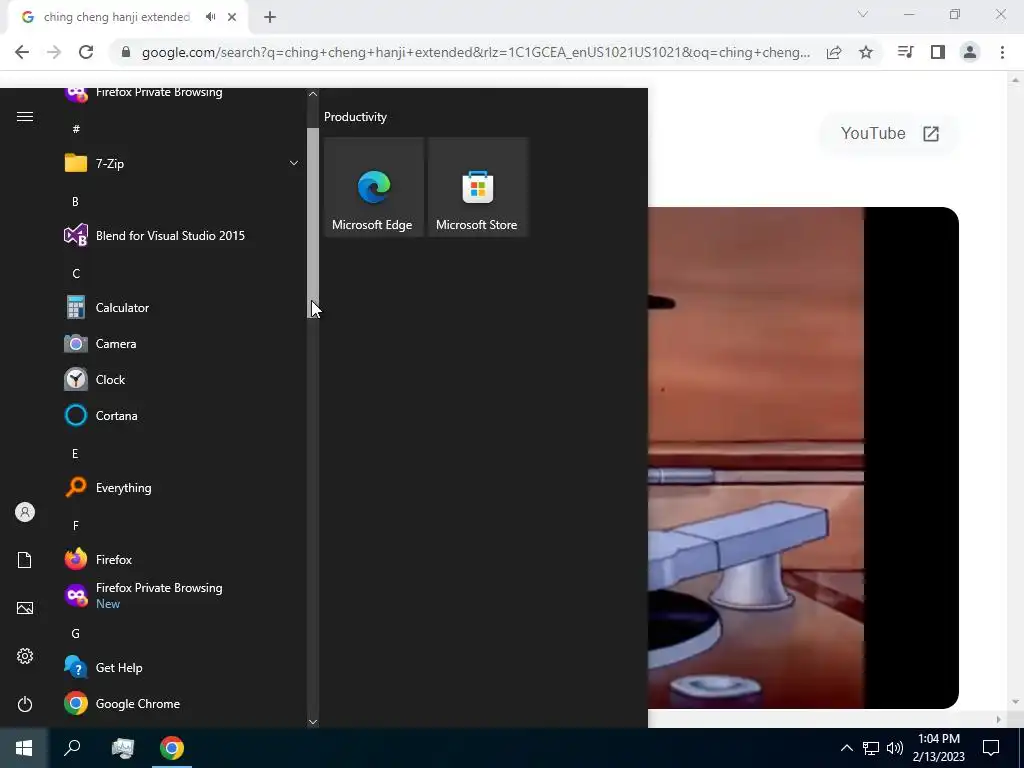Click the letter E section header
The height and width of the screenshot is (768, 1024).
(75, 454)
